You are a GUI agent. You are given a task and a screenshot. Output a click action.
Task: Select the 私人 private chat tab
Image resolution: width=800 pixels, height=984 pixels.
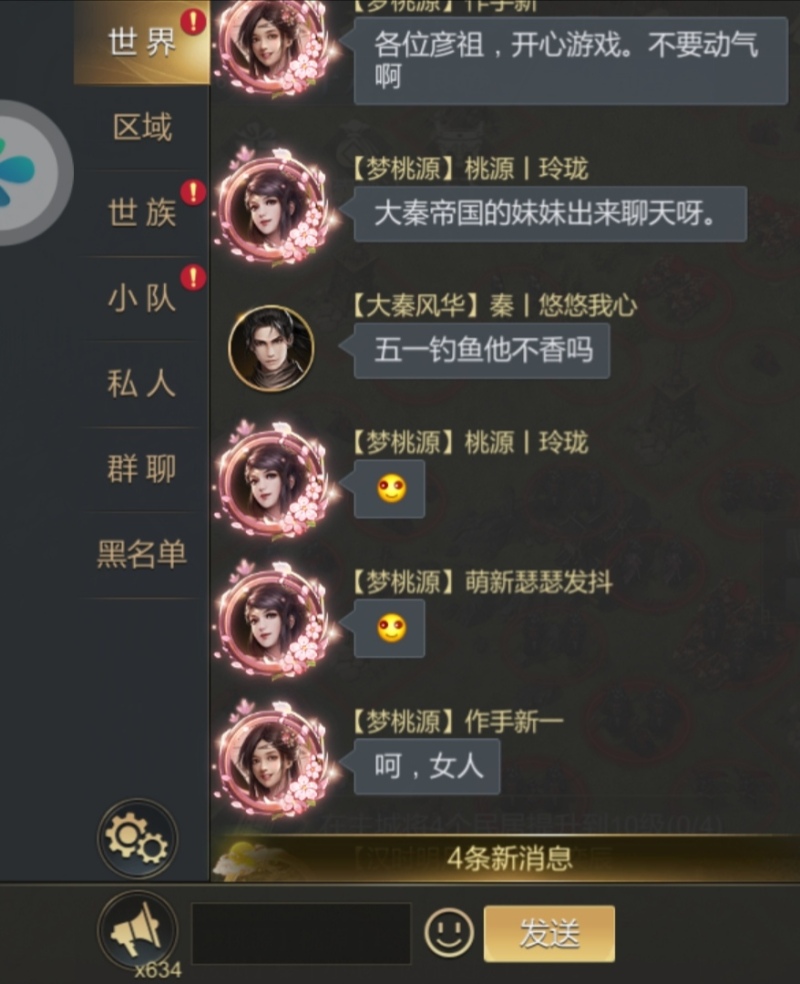click(x=142, y=383)
